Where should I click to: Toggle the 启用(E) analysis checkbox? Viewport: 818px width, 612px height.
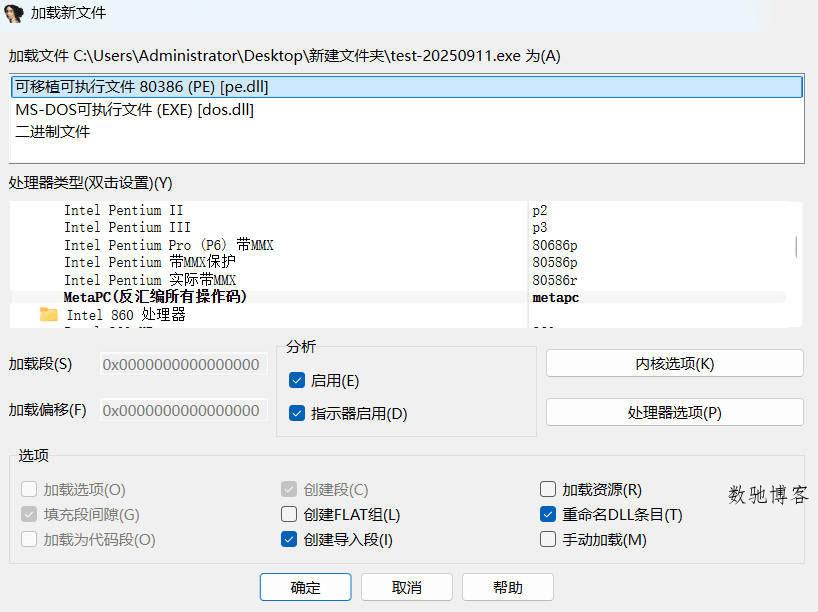point(297,380)
